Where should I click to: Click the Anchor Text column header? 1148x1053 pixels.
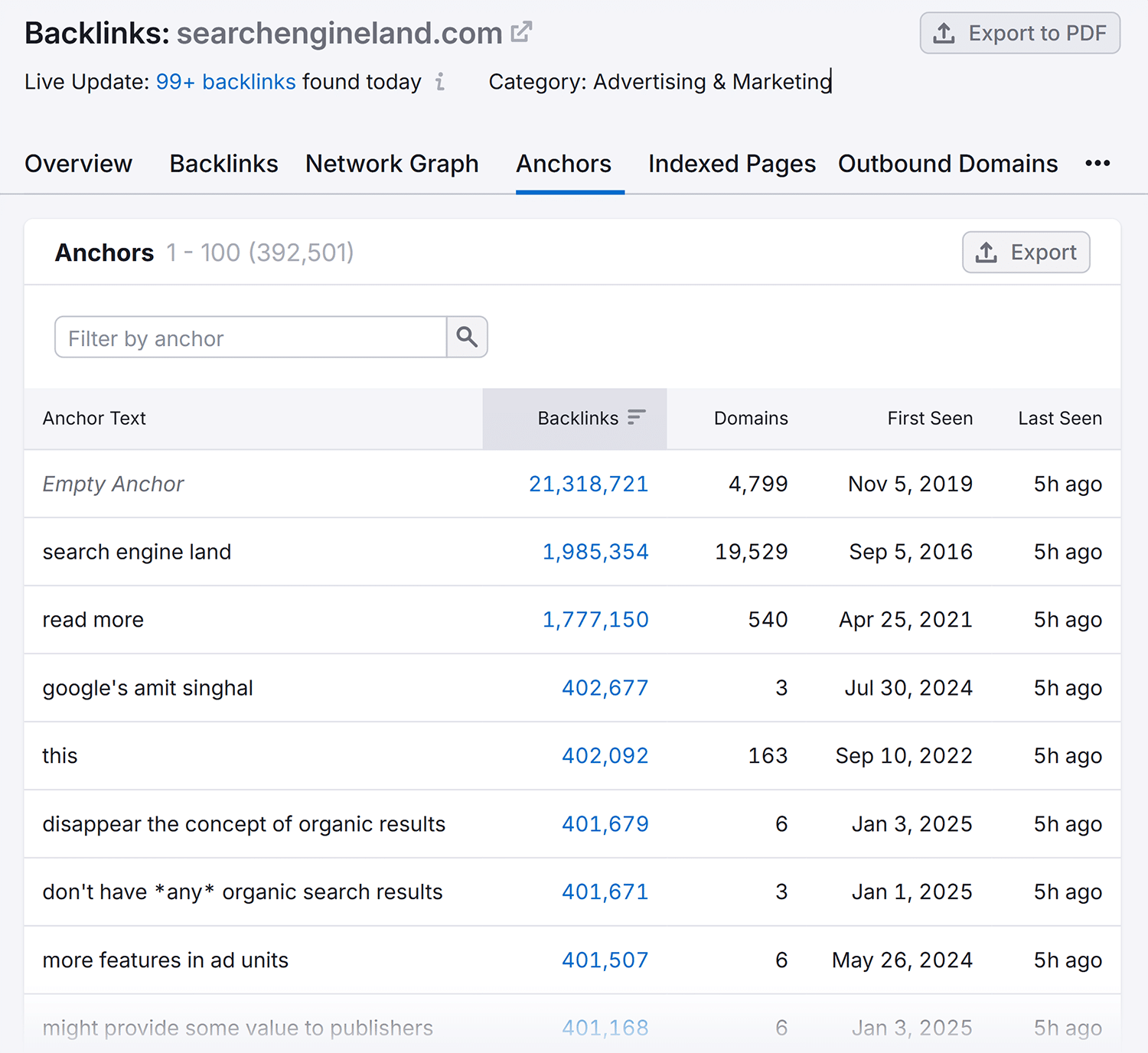[x=94, y=419]
